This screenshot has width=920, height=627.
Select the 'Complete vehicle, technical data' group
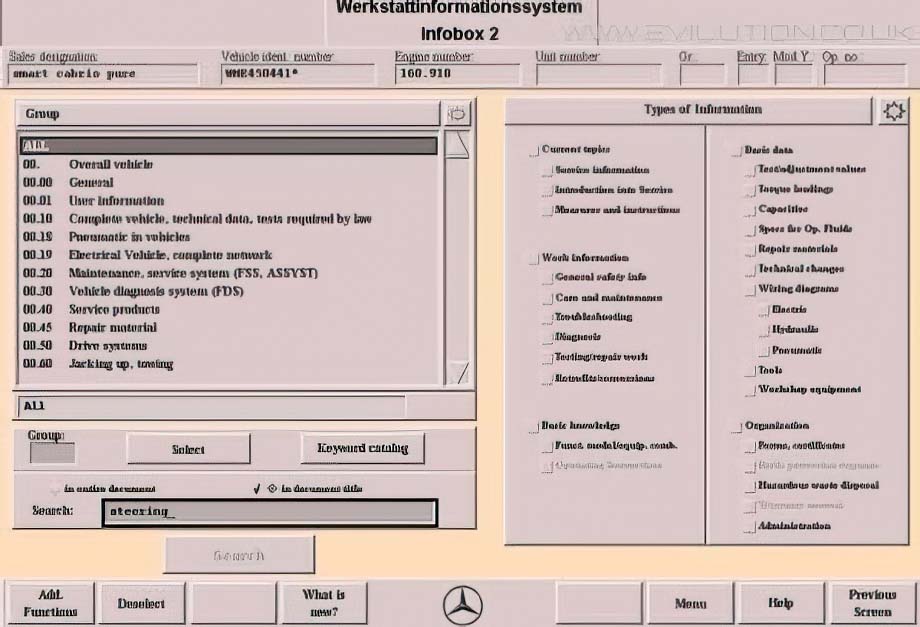(229, 219)
